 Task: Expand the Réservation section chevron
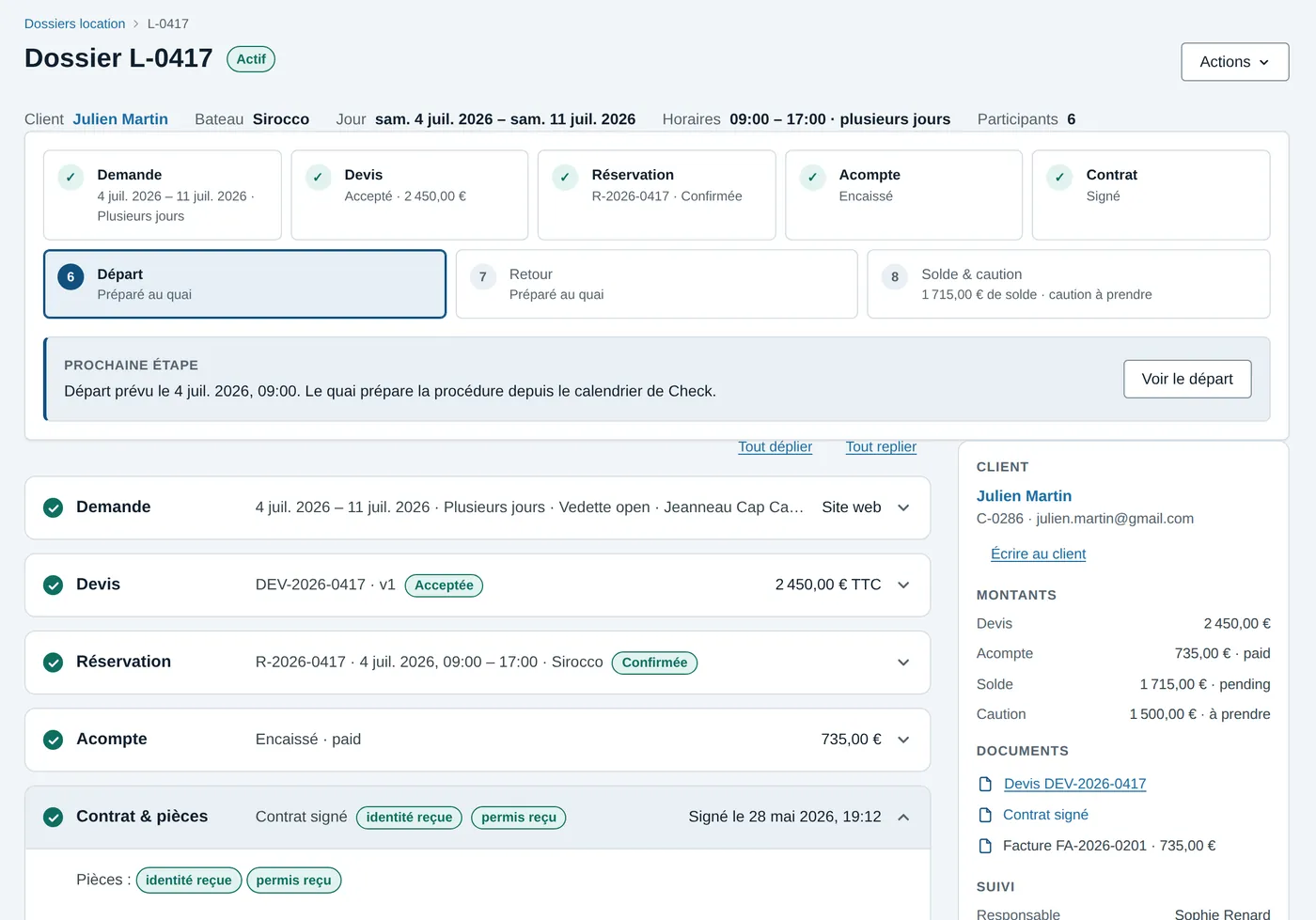click(903, 663)
